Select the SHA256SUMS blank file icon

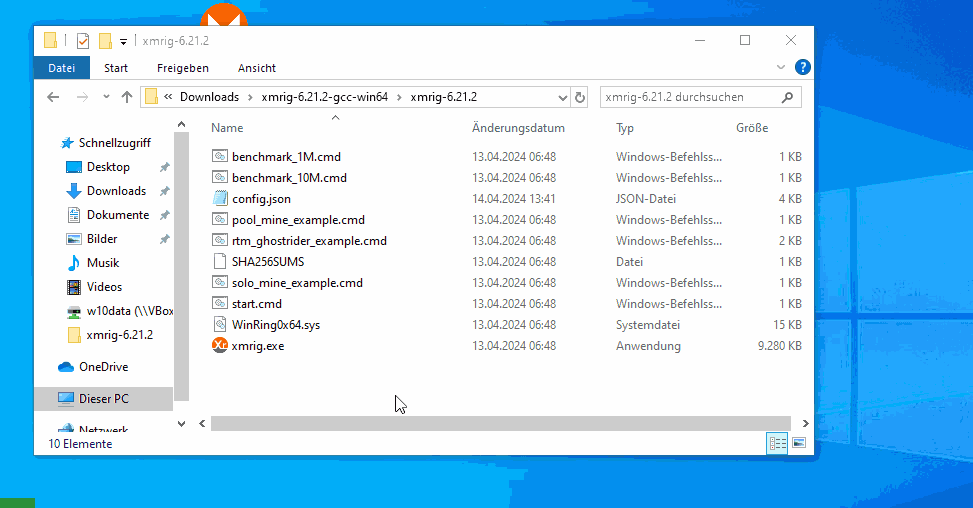point(220,262)
